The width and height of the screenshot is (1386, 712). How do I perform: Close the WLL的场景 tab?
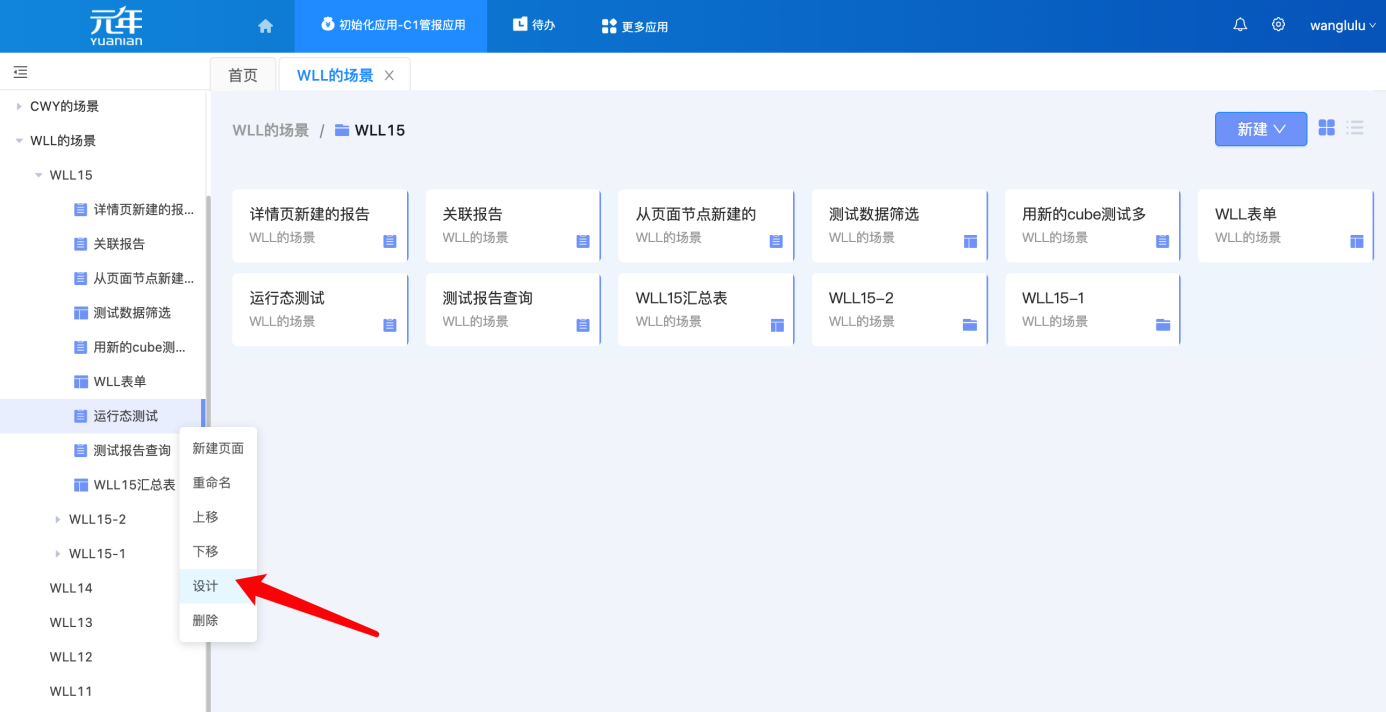point(390,74)
